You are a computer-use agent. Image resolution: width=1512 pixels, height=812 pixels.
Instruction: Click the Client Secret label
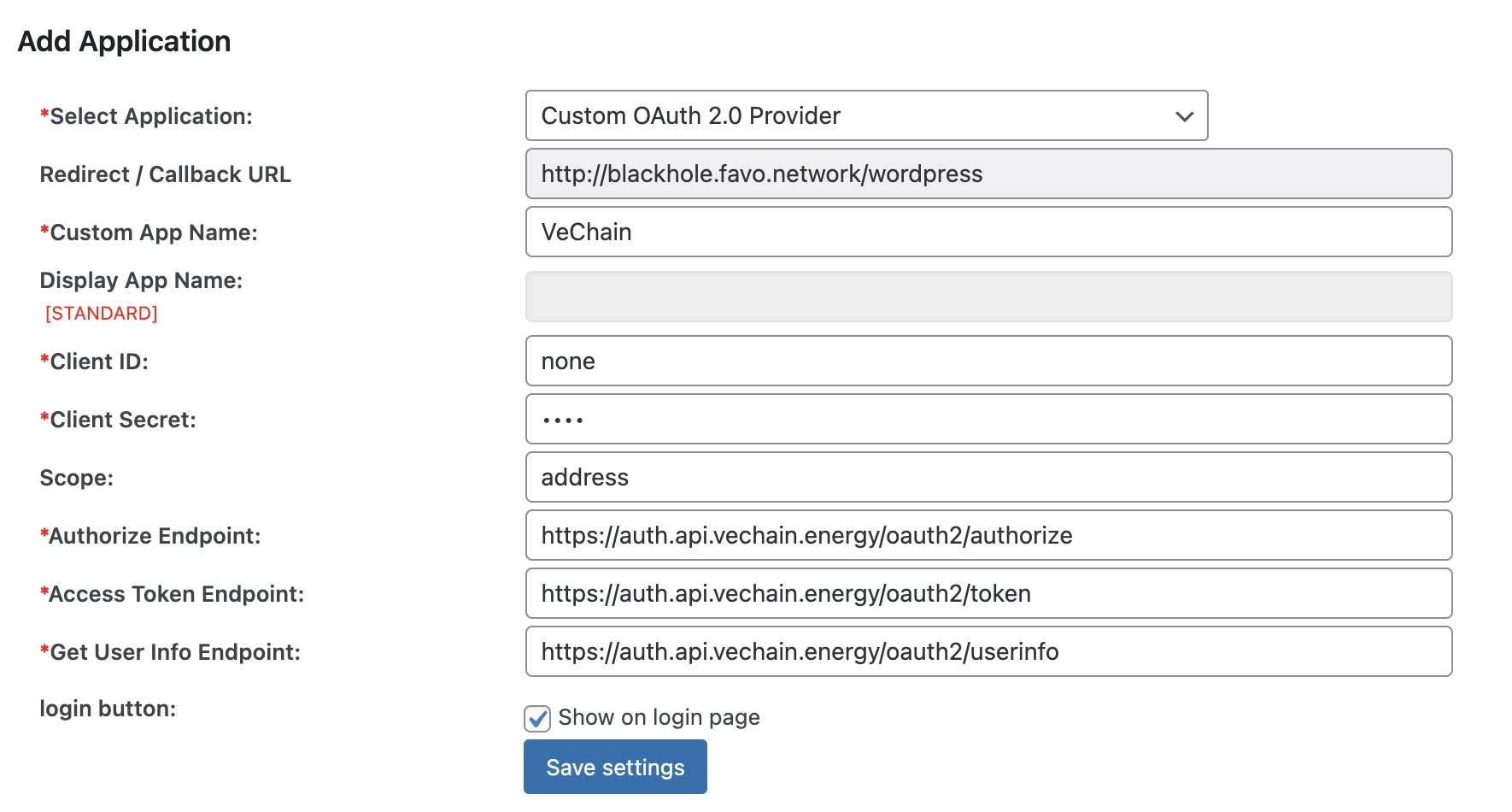tap(122, 420)
